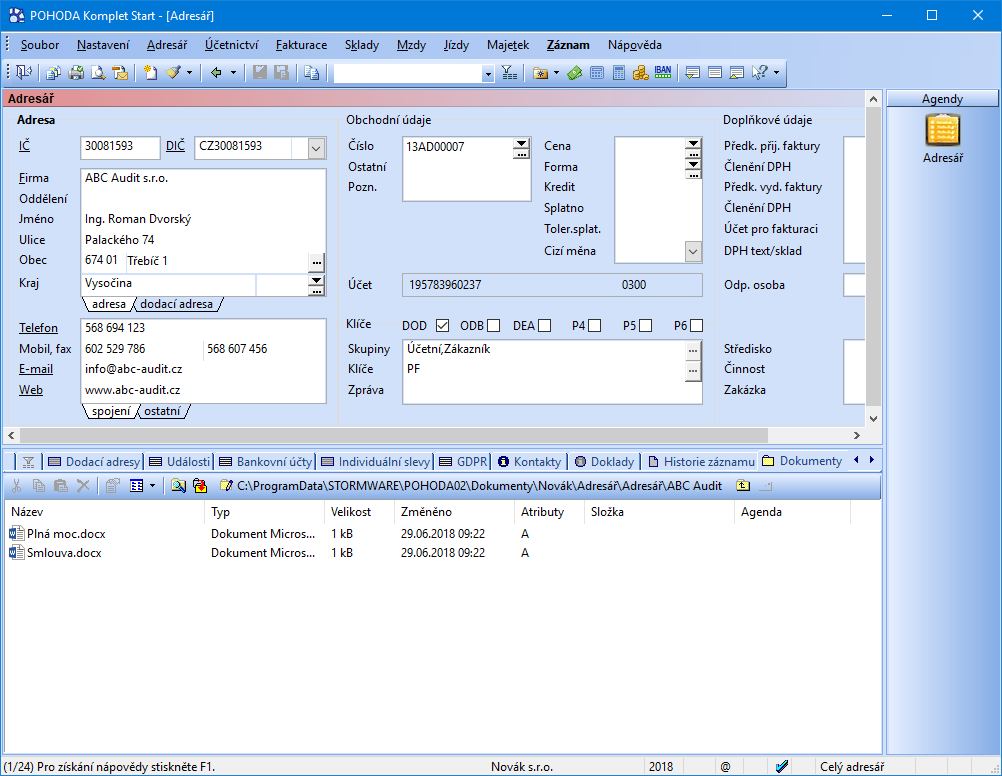The width and height of the screenshot is (1002, 776).
Task: Click the copy record icon in the toolbar
Action: [x=311, y=72]
